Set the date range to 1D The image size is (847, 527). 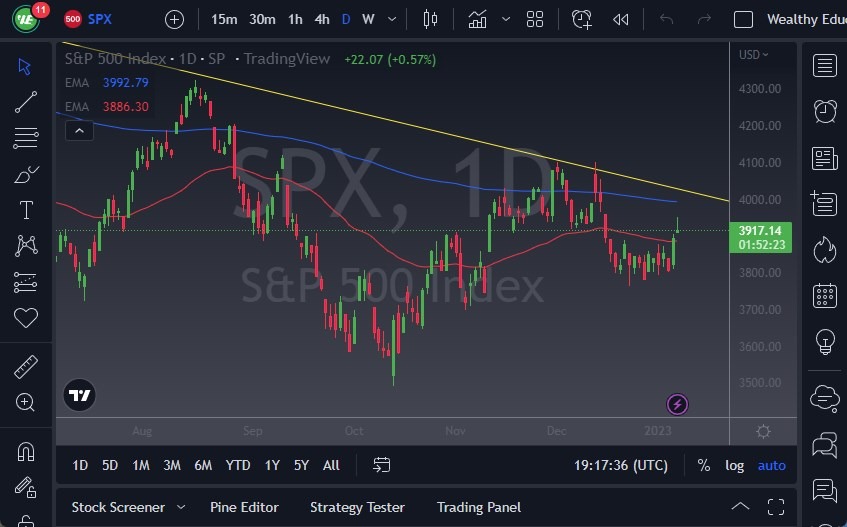point(80,465)
